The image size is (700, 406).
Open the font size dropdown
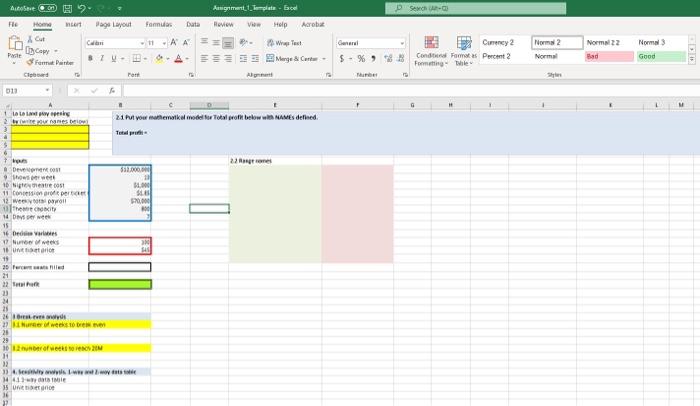click(x=164, y=43)
